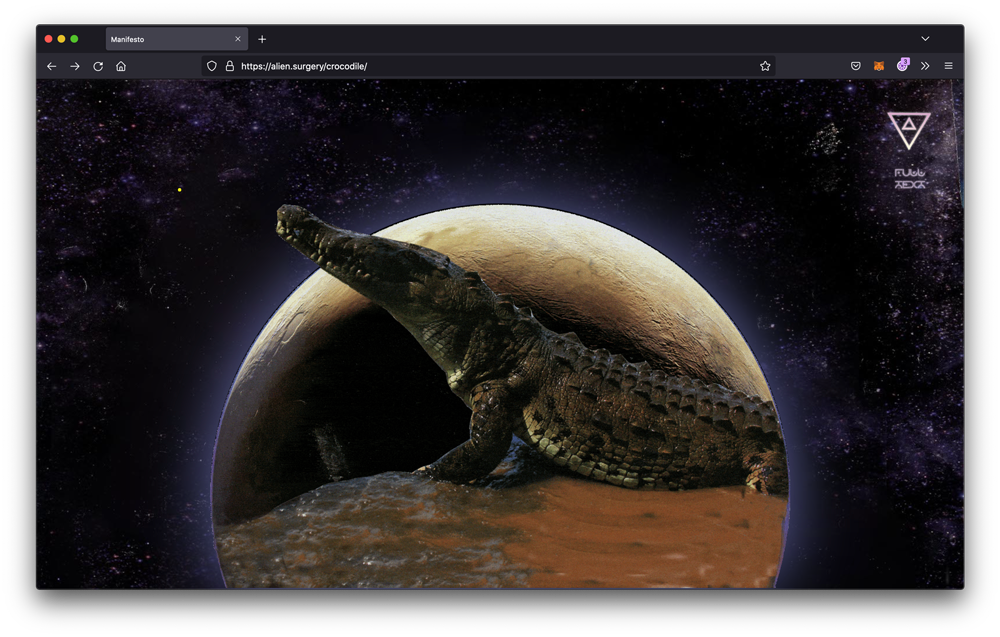Close the browser window red button
Viewport: 1000px width, 637px height.
click(48, 40)
